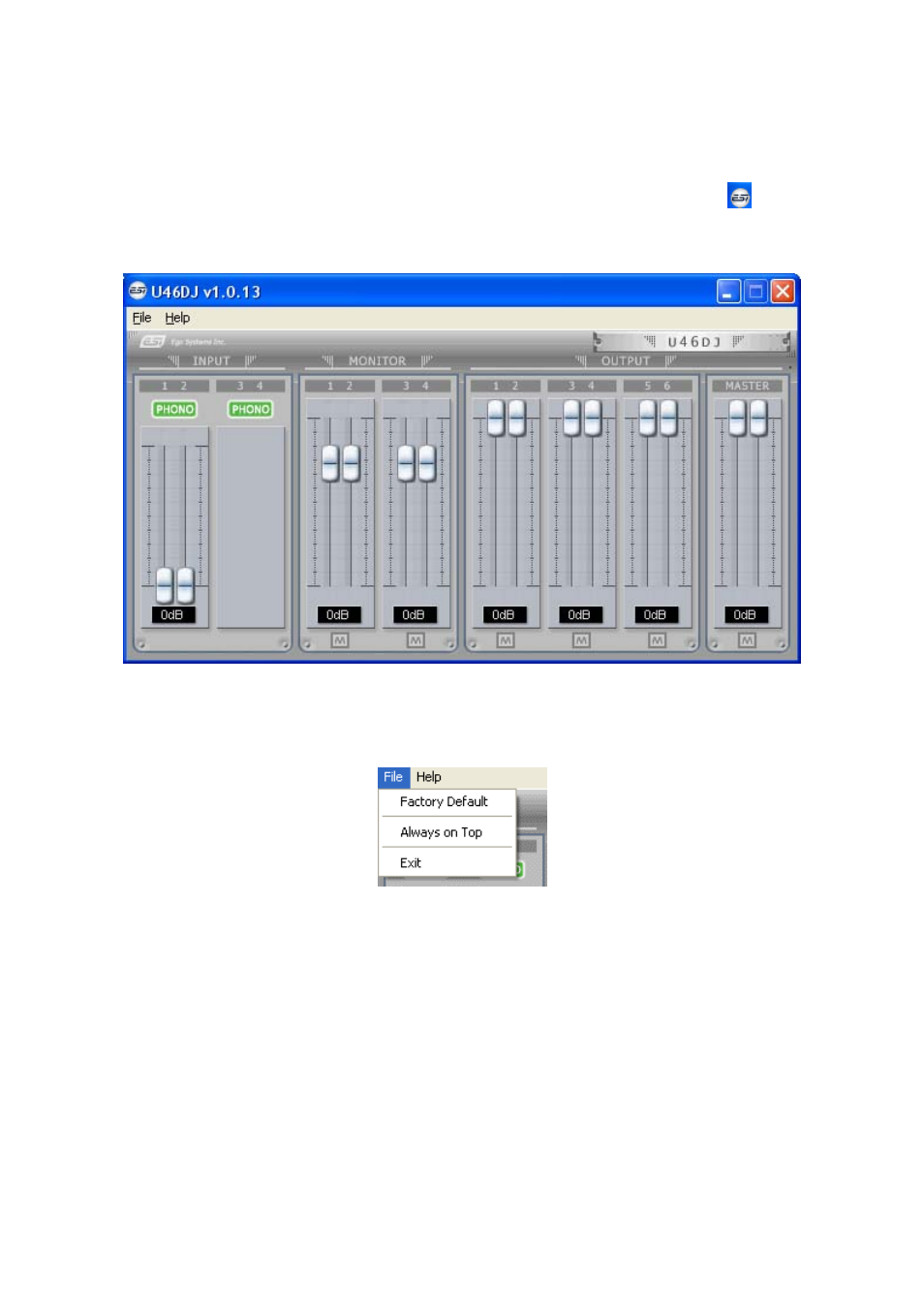This screenshot has height=1308, width=924.
Task: Click Help beside the opened File dropdown
Action: point(429,777)
